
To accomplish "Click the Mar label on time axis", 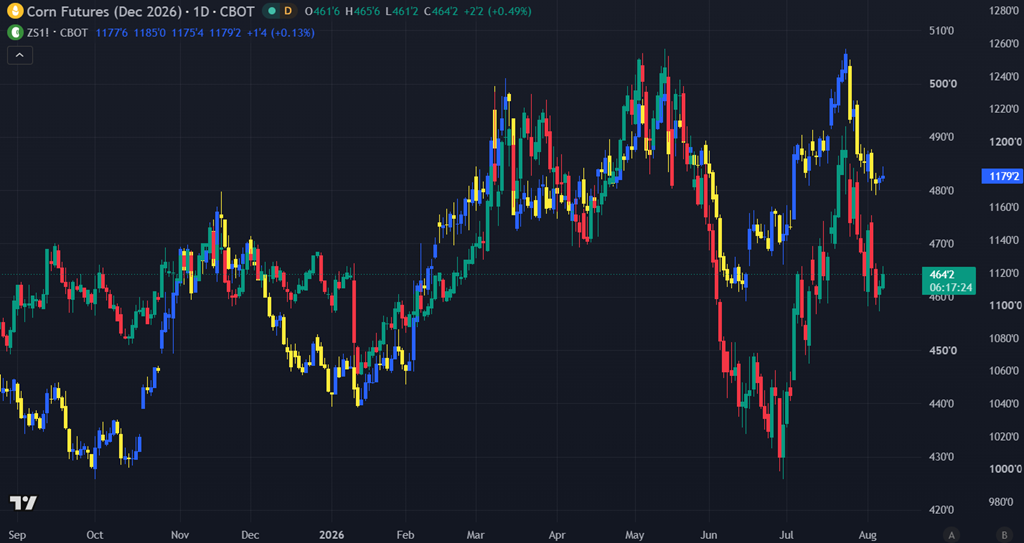I will coord(477,533).
